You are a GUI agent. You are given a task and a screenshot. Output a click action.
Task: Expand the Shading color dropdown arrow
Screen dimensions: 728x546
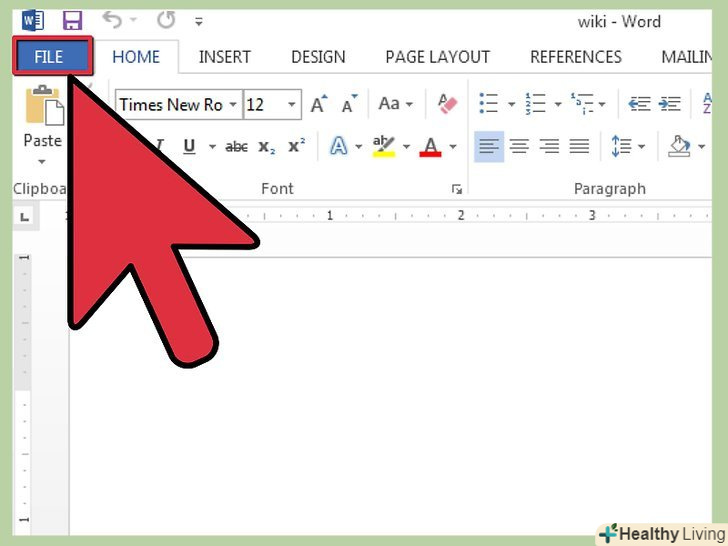tap(702, 147)
